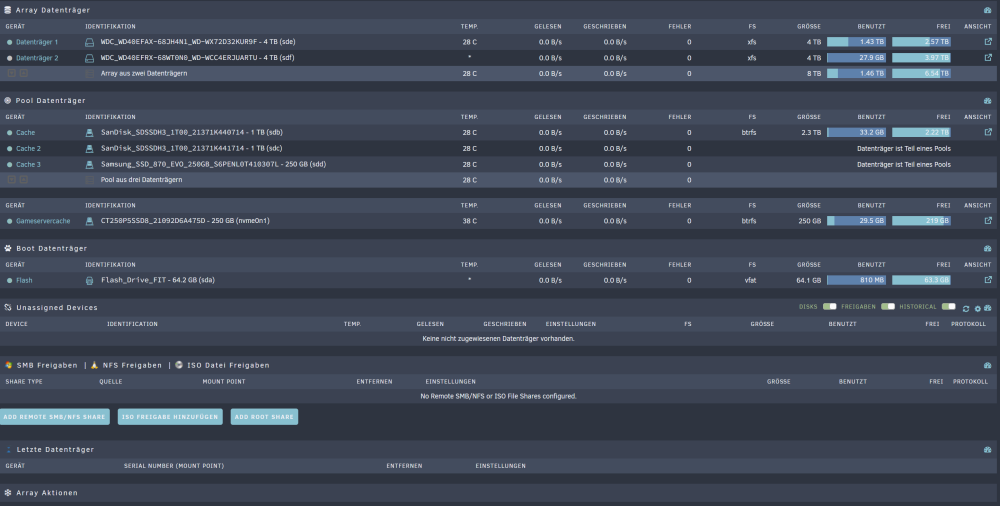This screenshot has height=506, width=1000.
Task: Click 'Array aus zwei Datenträgern' summary text
Action: pyautogui.click(x=144, y=73)
